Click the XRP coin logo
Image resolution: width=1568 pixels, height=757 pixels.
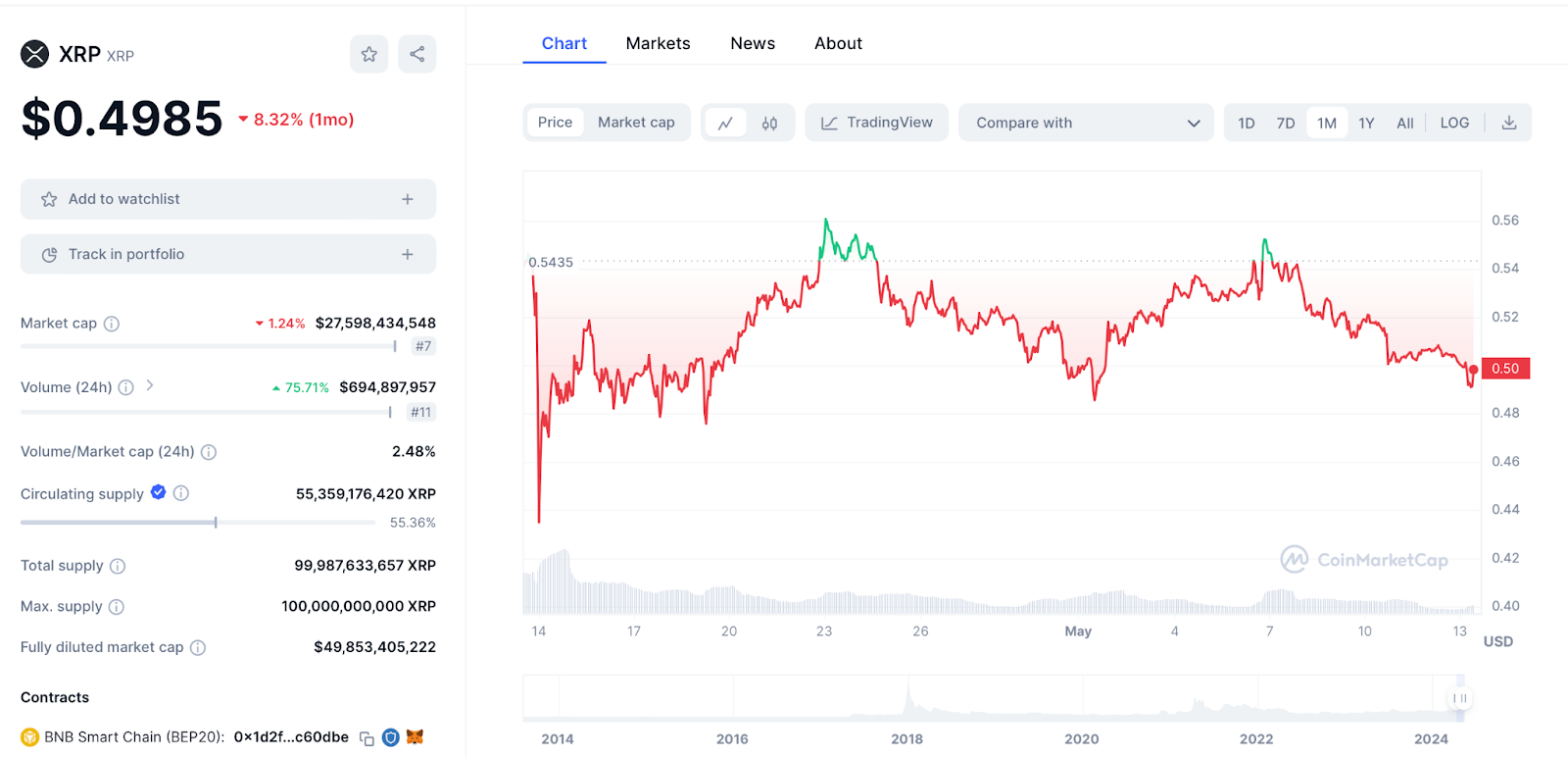(35, 54)
